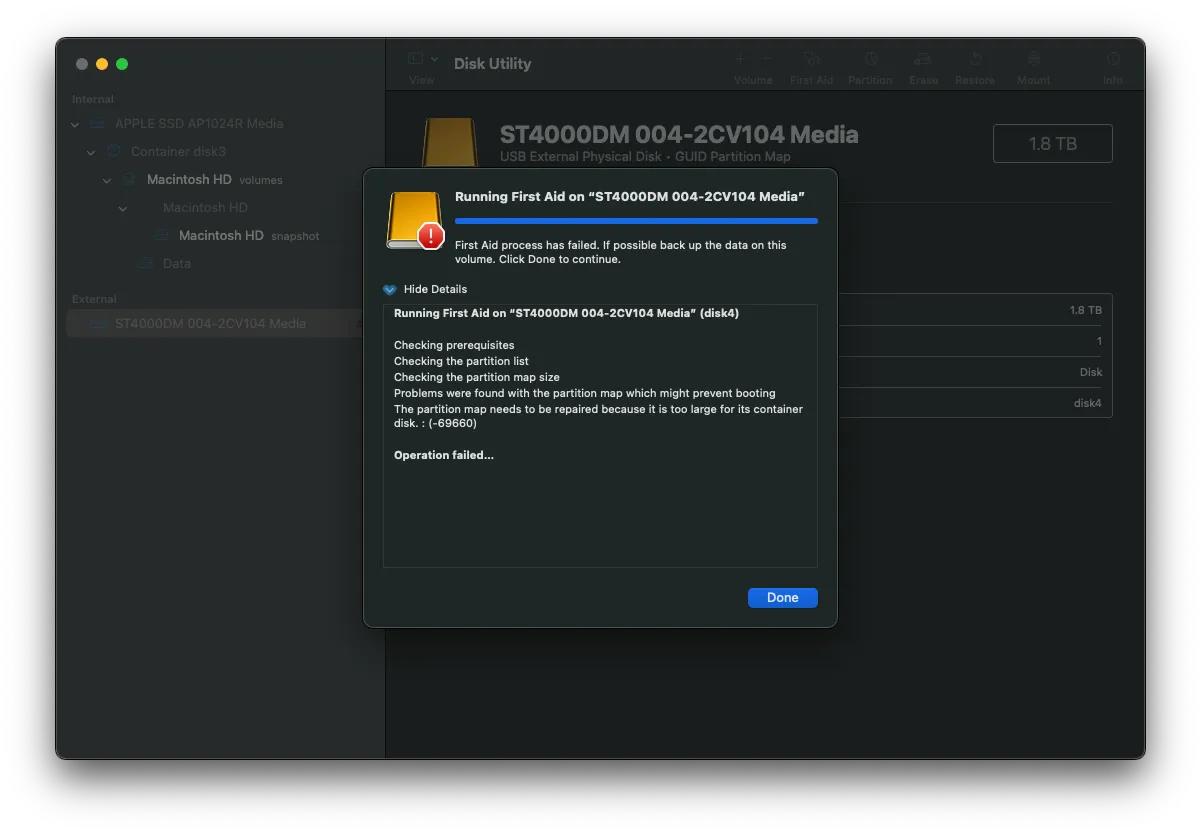
Task: Select ST4000DM 004-2CV104 Media external disk
Action: pos(210,324)
